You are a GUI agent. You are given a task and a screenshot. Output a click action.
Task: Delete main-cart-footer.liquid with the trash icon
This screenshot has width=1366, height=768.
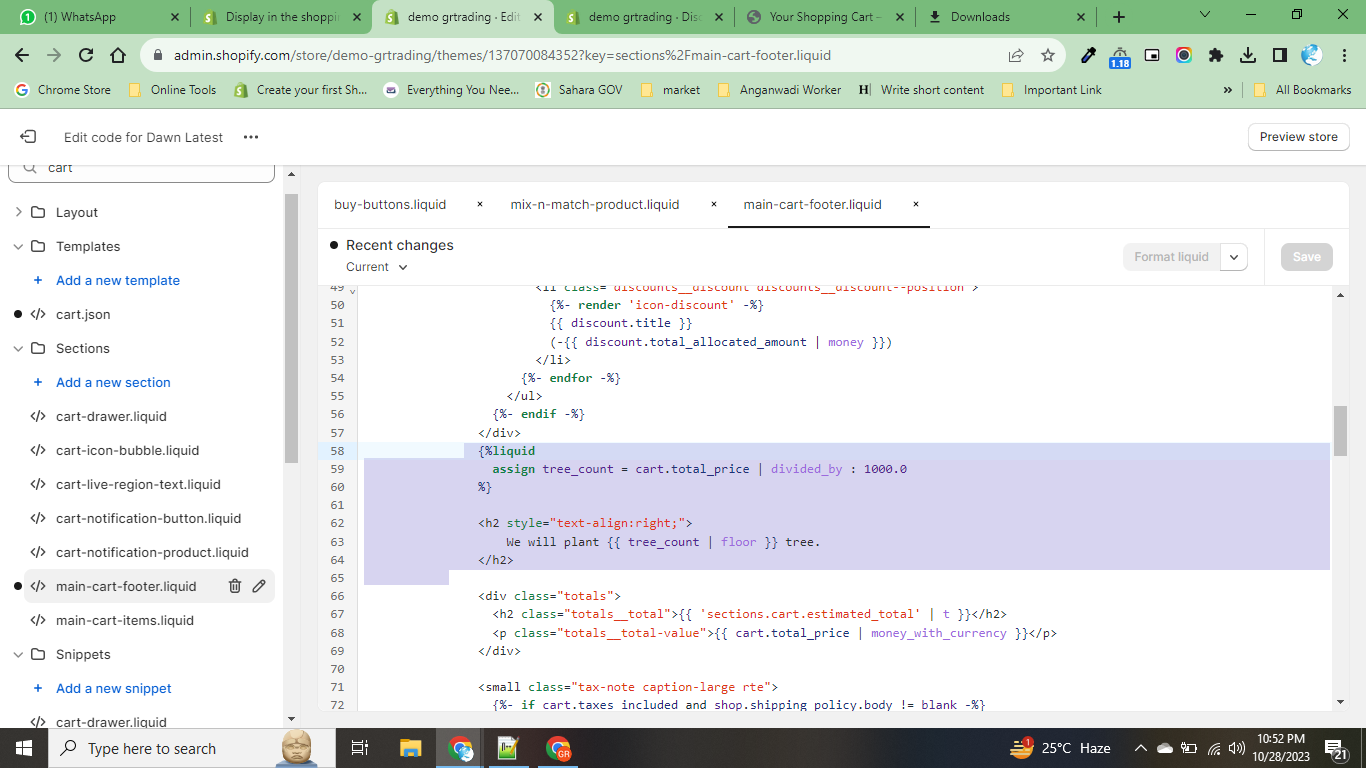(x=234, y=586)
